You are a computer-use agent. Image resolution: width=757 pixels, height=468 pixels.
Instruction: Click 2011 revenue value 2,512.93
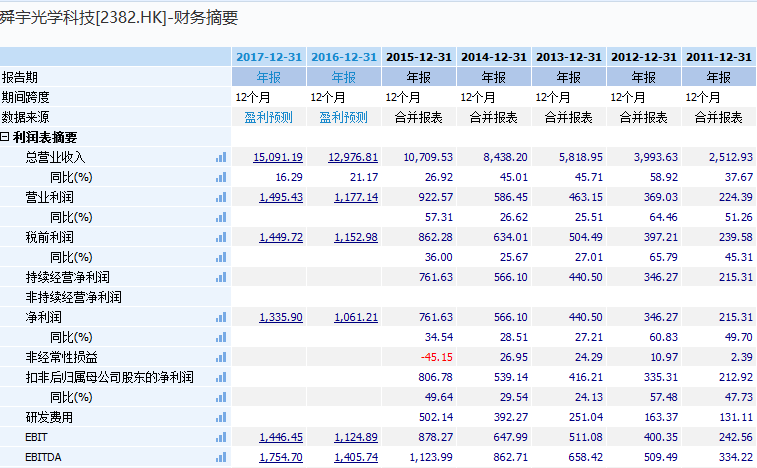click(x=731, y=157)
